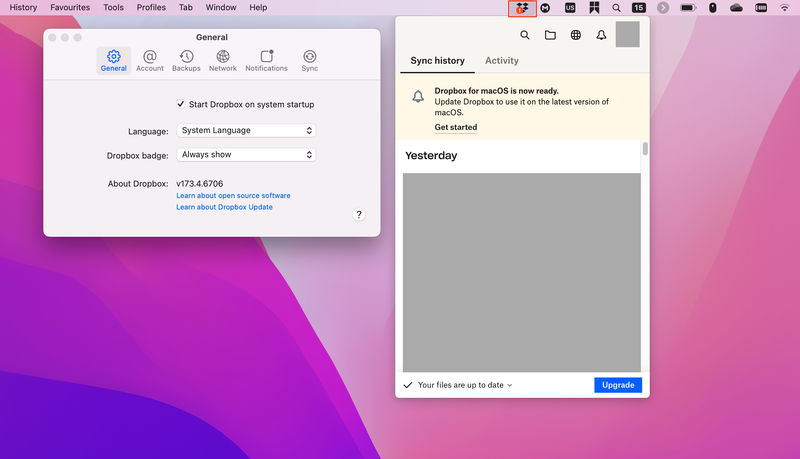Switch to the Backups preferences tab
The image size is (800, 459).
tap(186, 61)
